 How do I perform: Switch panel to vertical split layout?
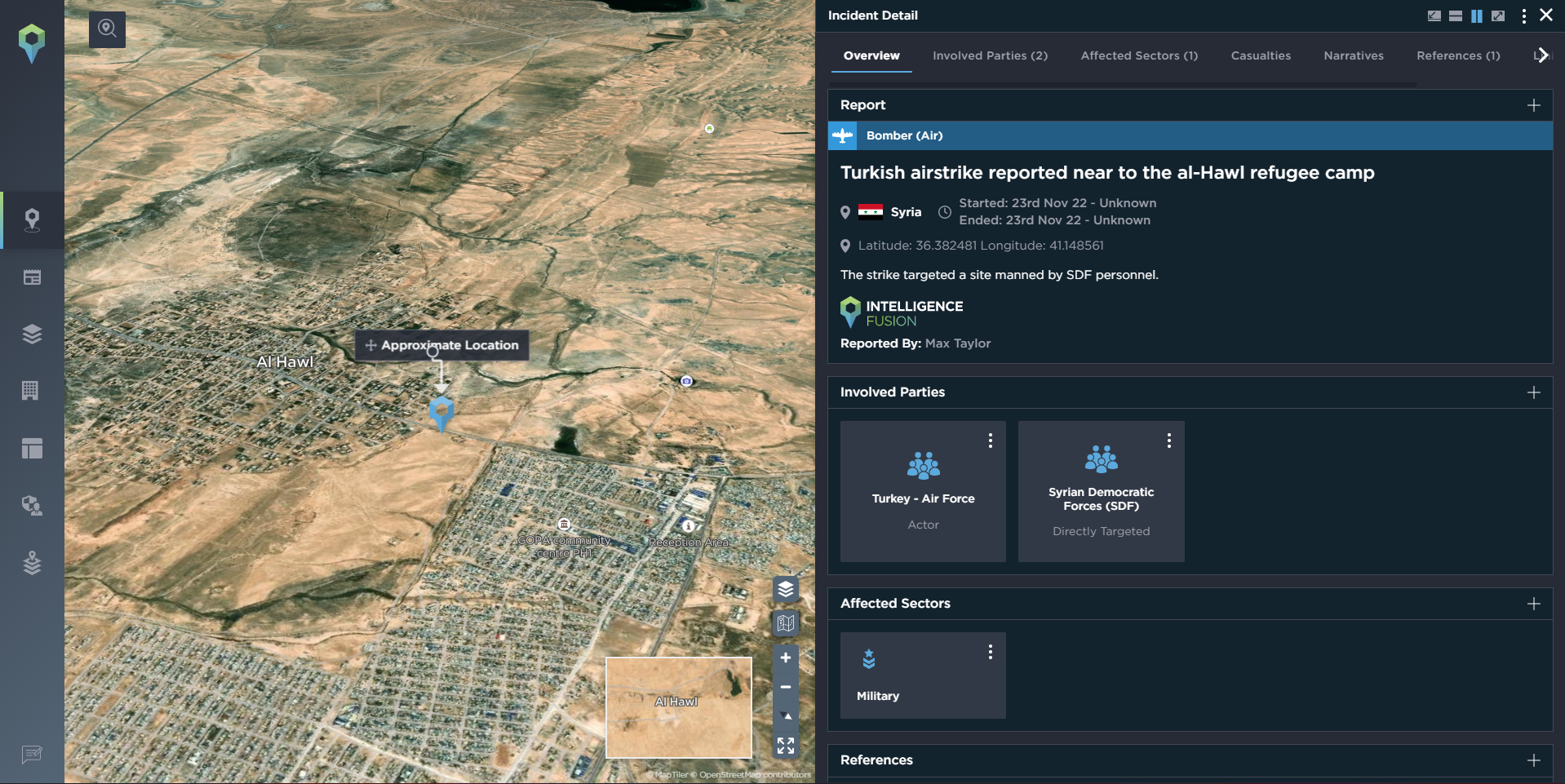(1477, 16)
